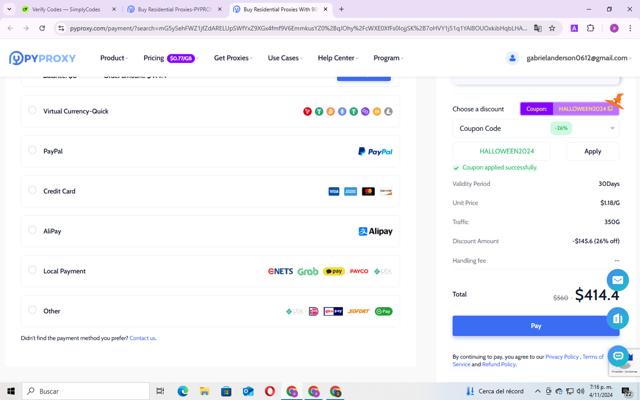Click the Buscar taskbar search box

(x=86, y=391)
